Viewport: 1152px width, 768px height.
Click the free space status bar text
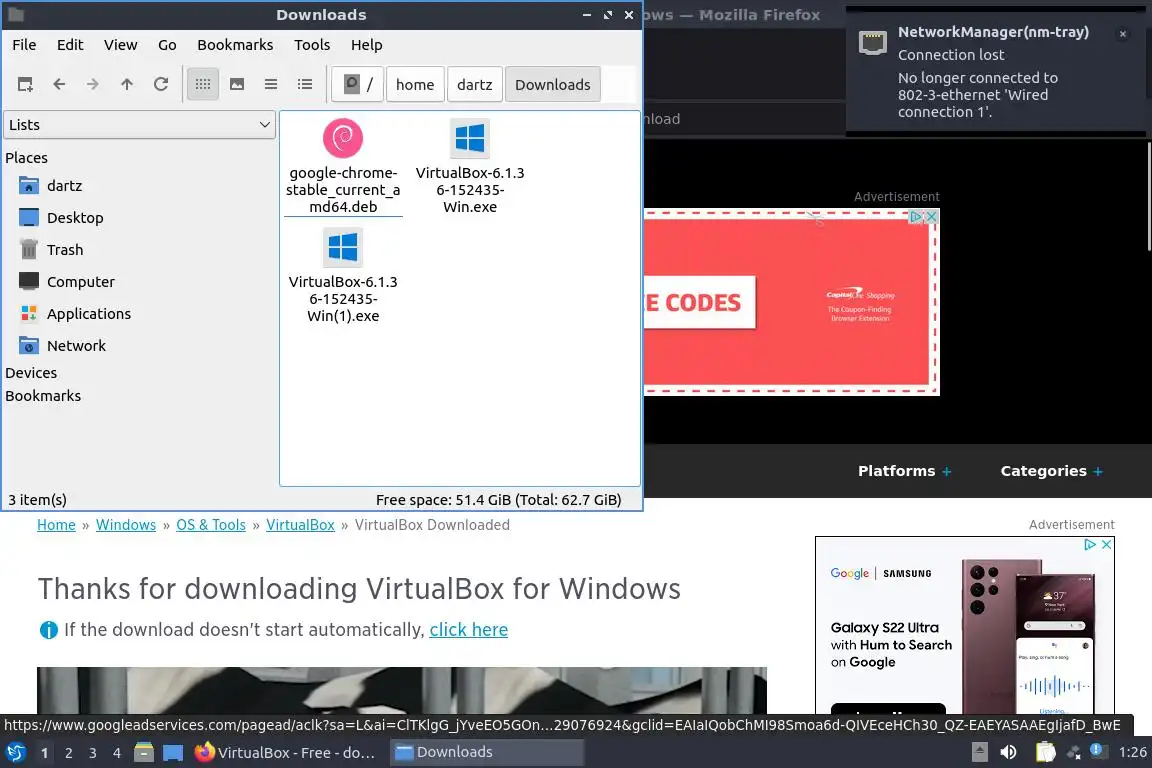(x=498, y=500)
